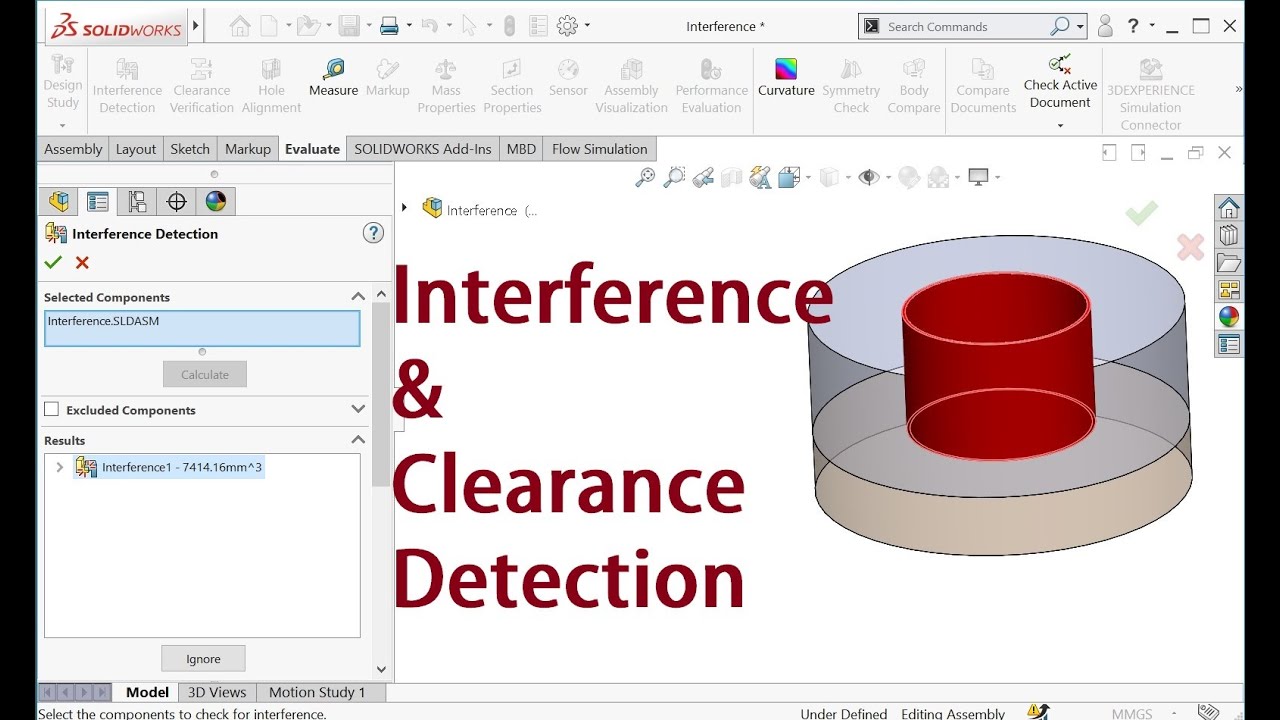Viewport: 1280px width, 720px height.
Task: Open the Design Study dropdown arrow
Action: click(62, 126)
